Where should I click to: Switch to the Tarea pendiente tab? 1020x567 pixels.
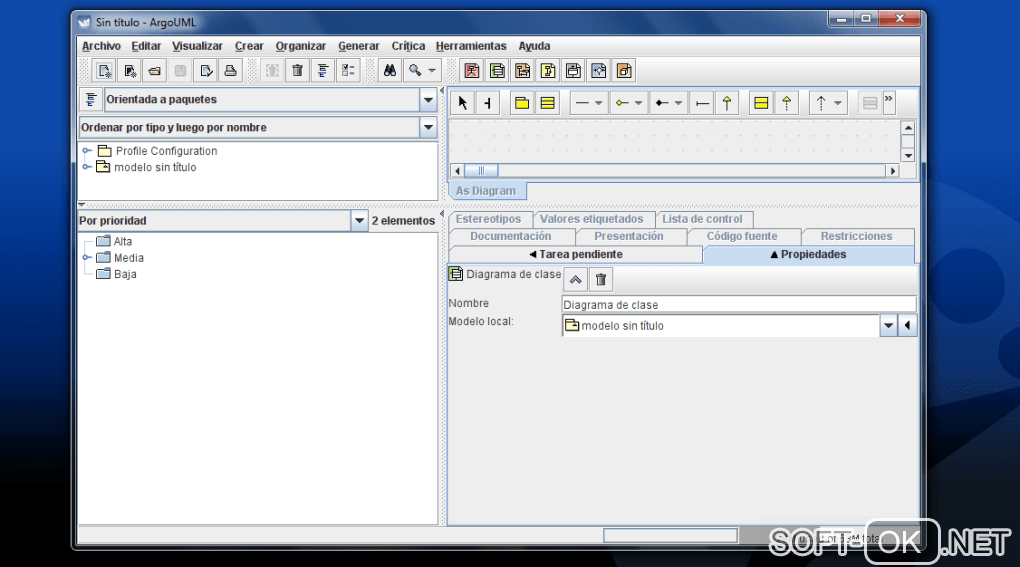[x=576, y=254]
